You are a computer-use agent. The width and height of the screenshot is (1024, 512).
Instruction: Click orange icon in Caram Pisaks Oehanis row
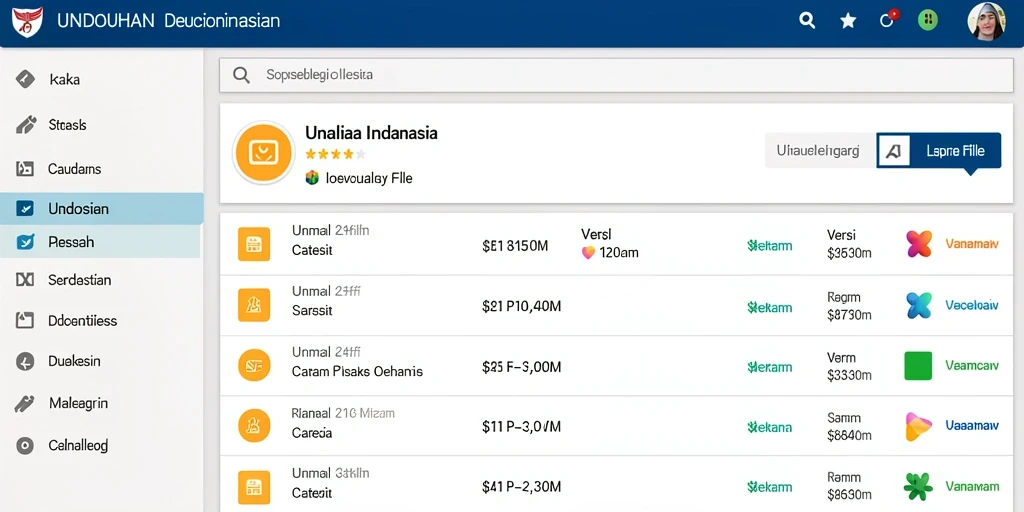click(253, 365)
